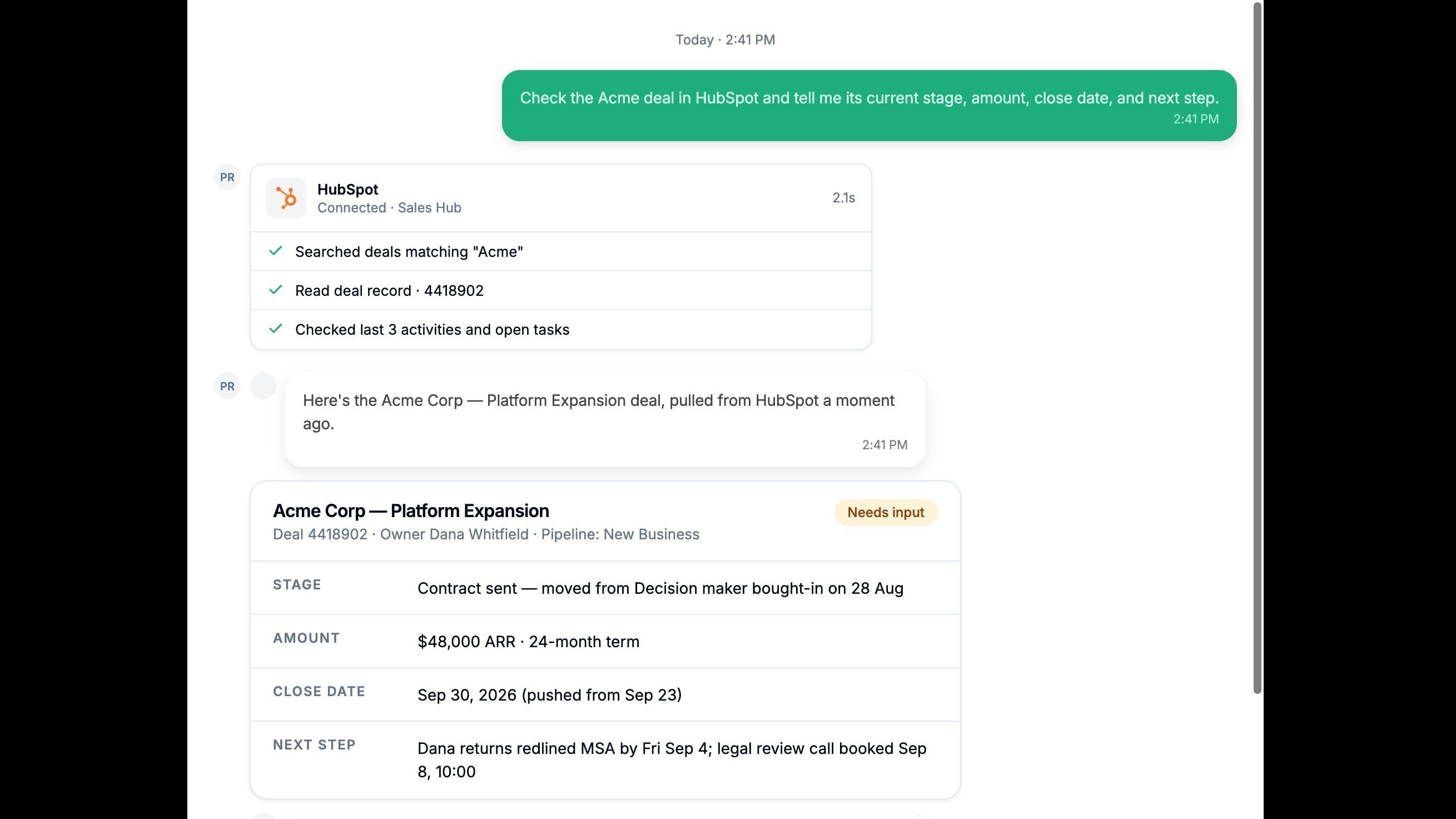Click the '$48,000 ARR · 24-month term' value
This screenshot has height=819, width=1456.
pos(529,642)
